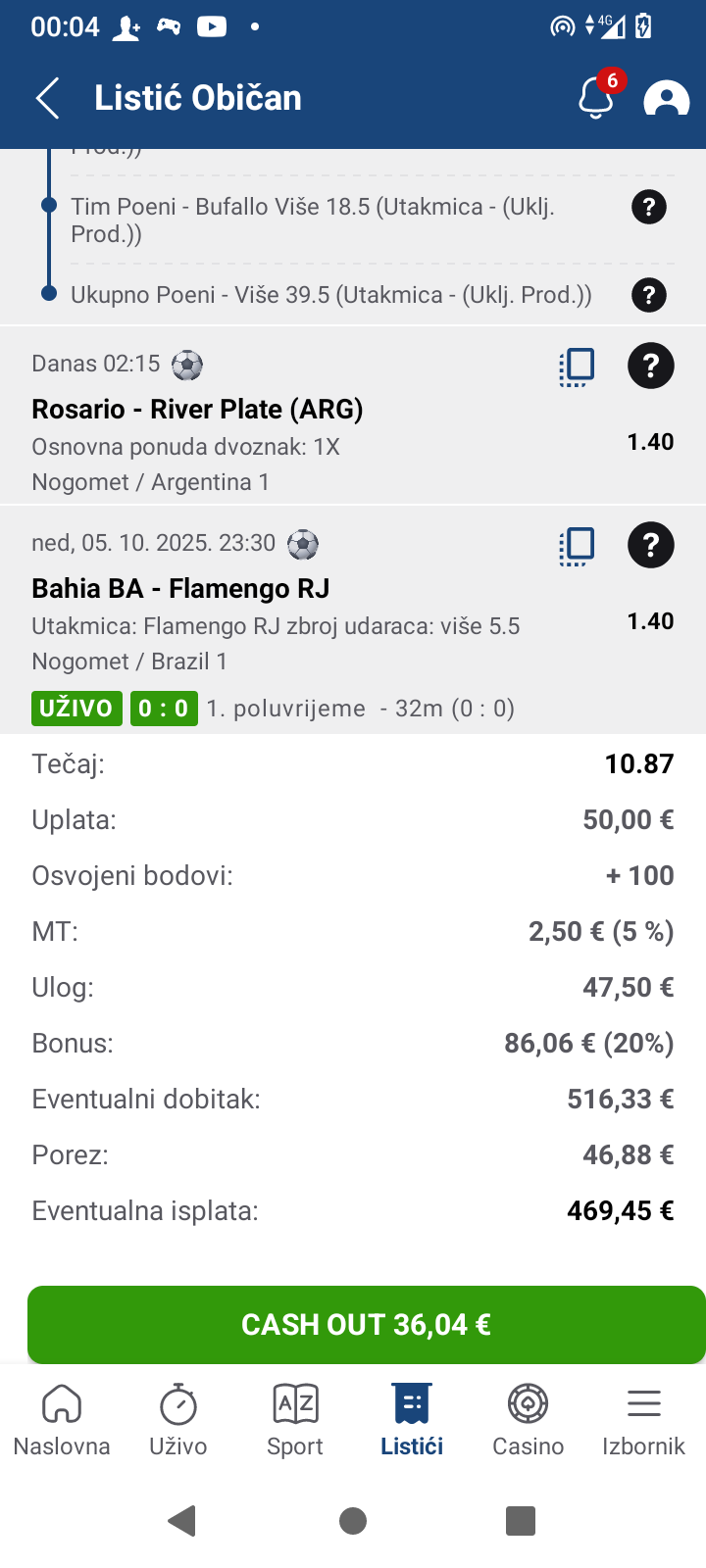
Task: Open the user profile icon
Action: pyautogui.click(x=666, y=98)
